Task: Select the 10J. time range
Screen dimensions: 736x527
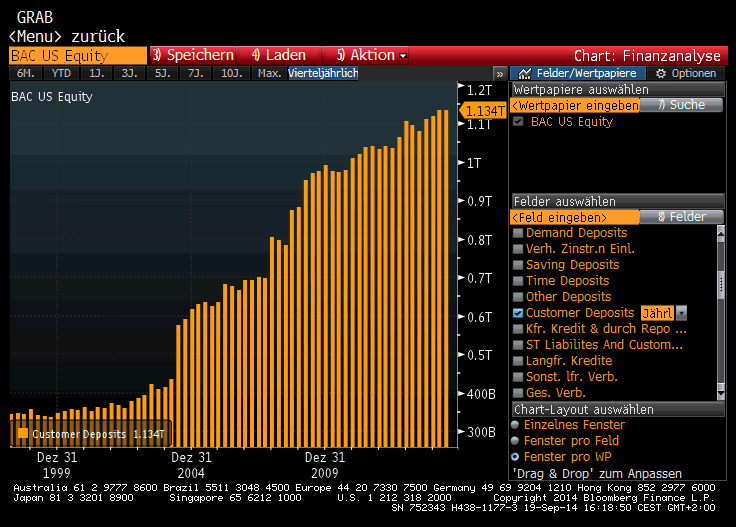Action: (x=231, y=74)
